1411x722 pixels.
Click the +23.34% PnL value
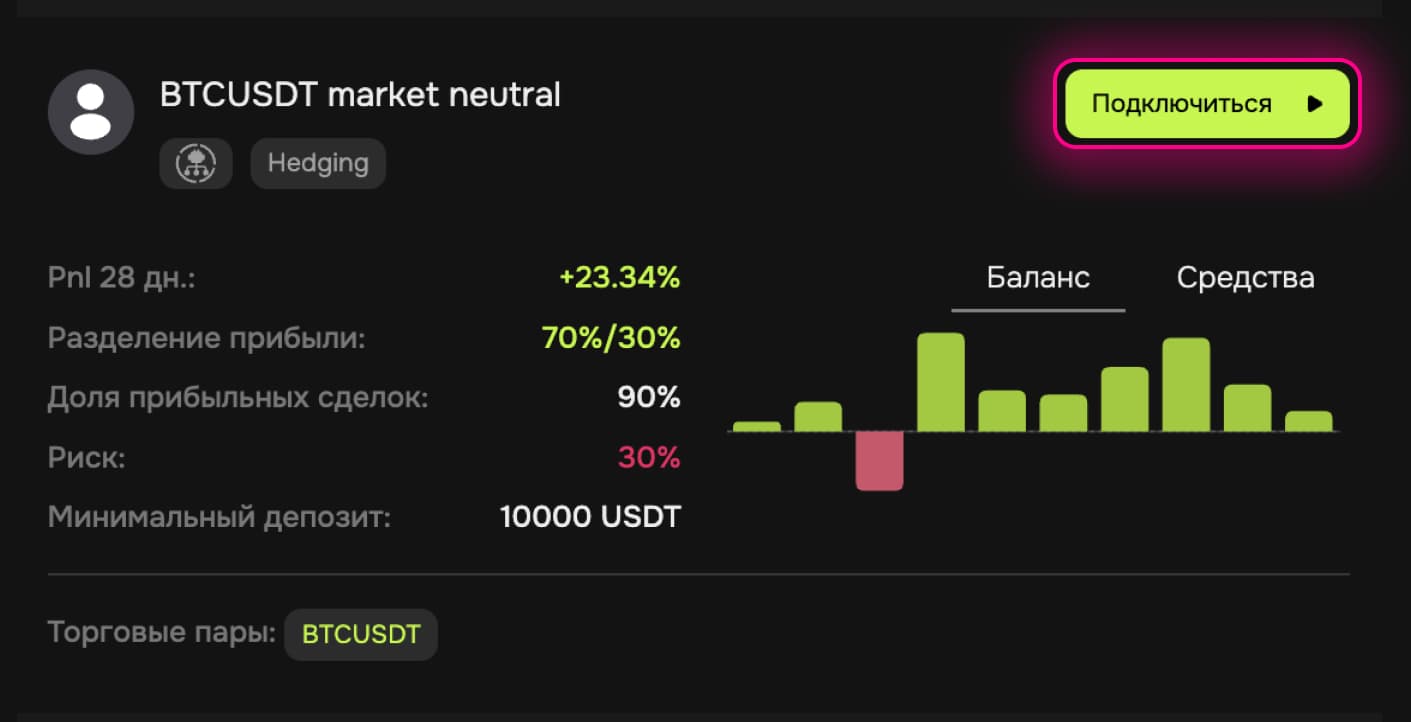(619, 278)
